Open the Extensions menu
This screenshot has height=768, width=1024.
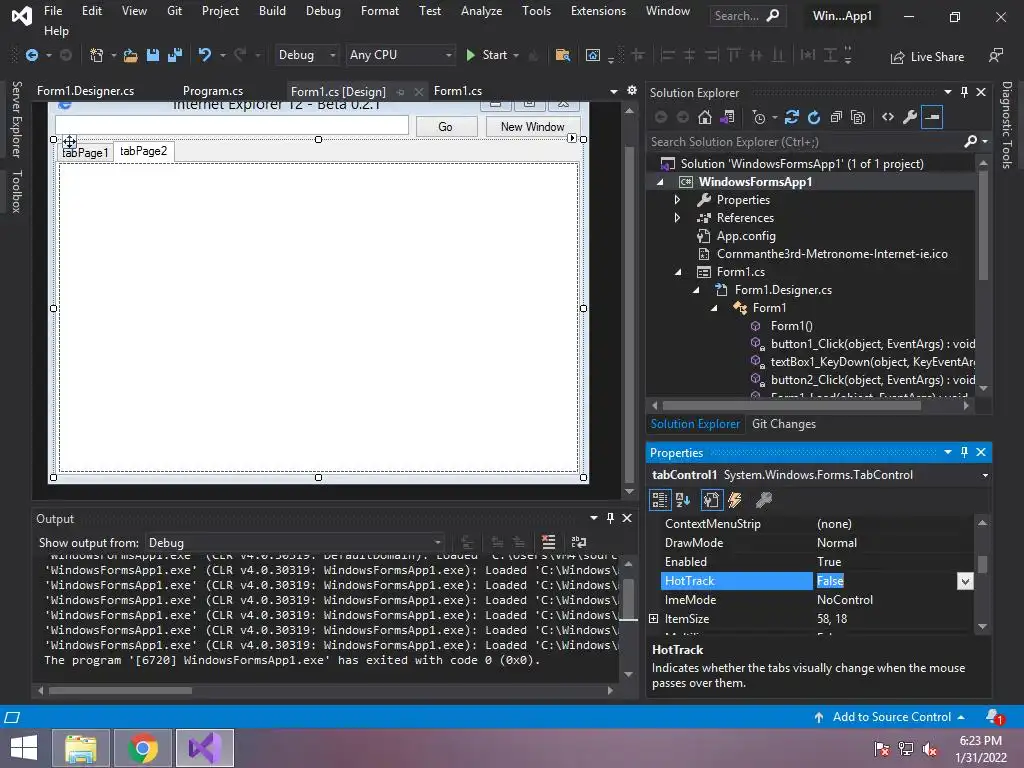pos(598,11)
